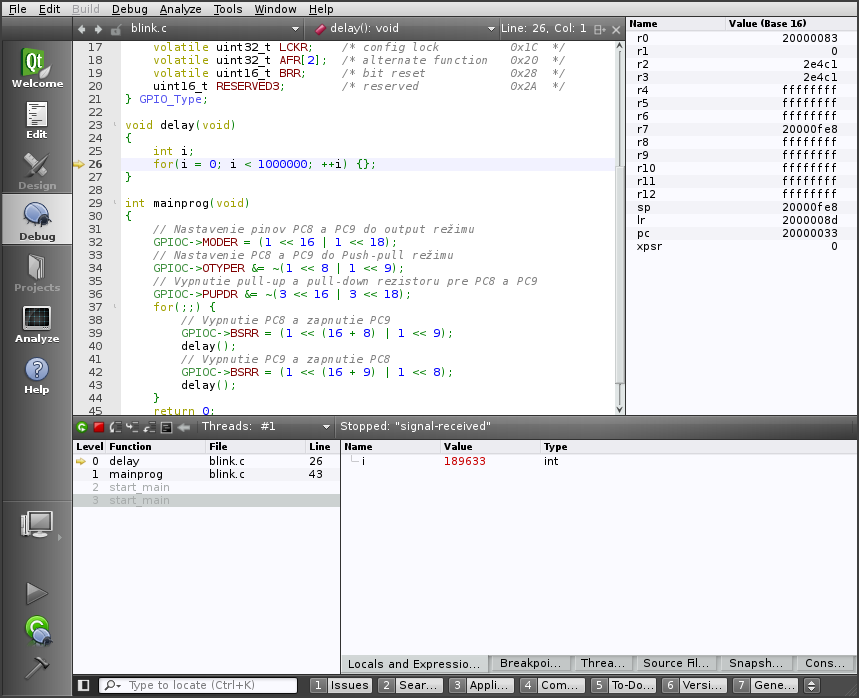The width and height of the screenshot is (859, 698).
Task: Select the mainprog stack frame row
Action: tap(207, 474)
